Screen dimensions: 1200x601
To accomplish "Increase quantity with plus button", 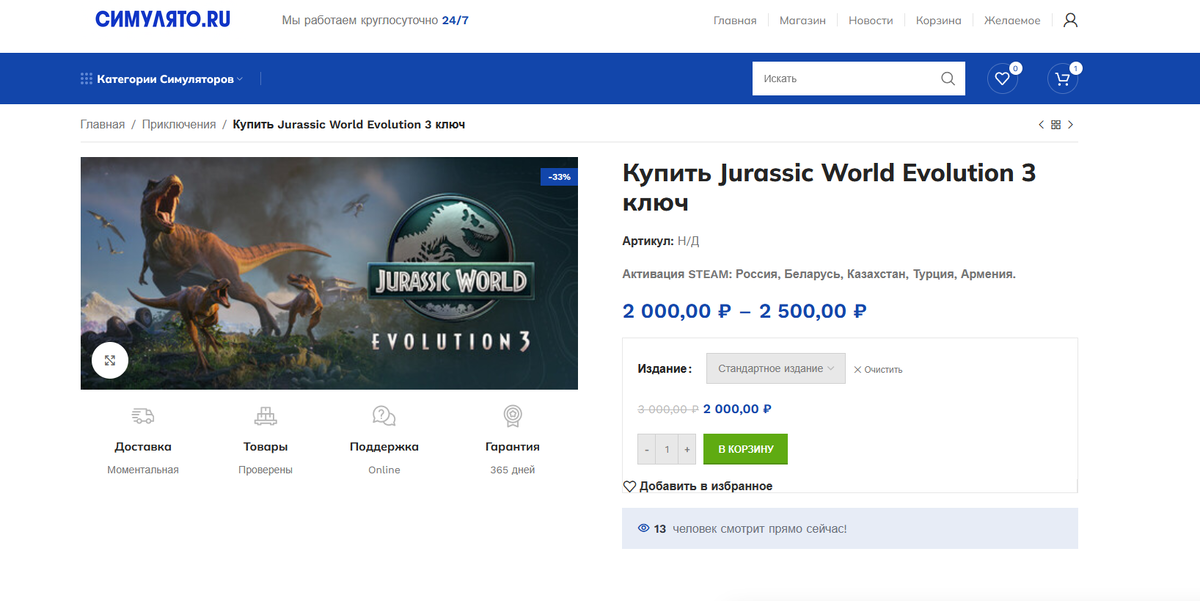I will pos(687,449).
